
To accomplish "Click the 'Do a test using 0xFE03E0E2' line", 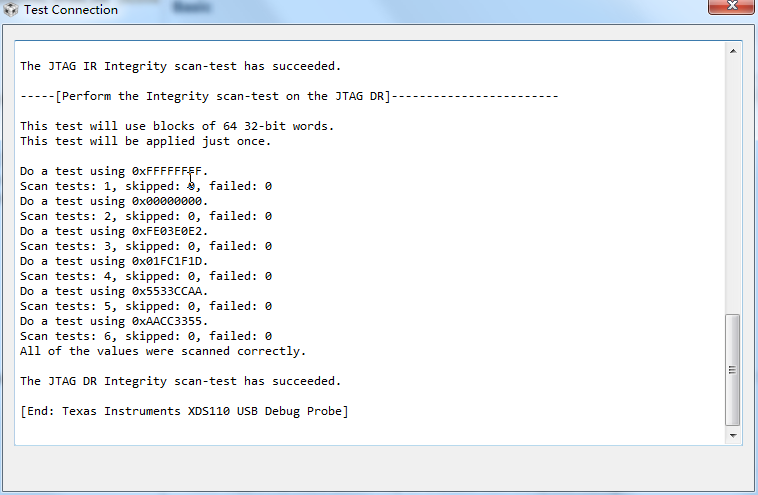I will [114, 231].
